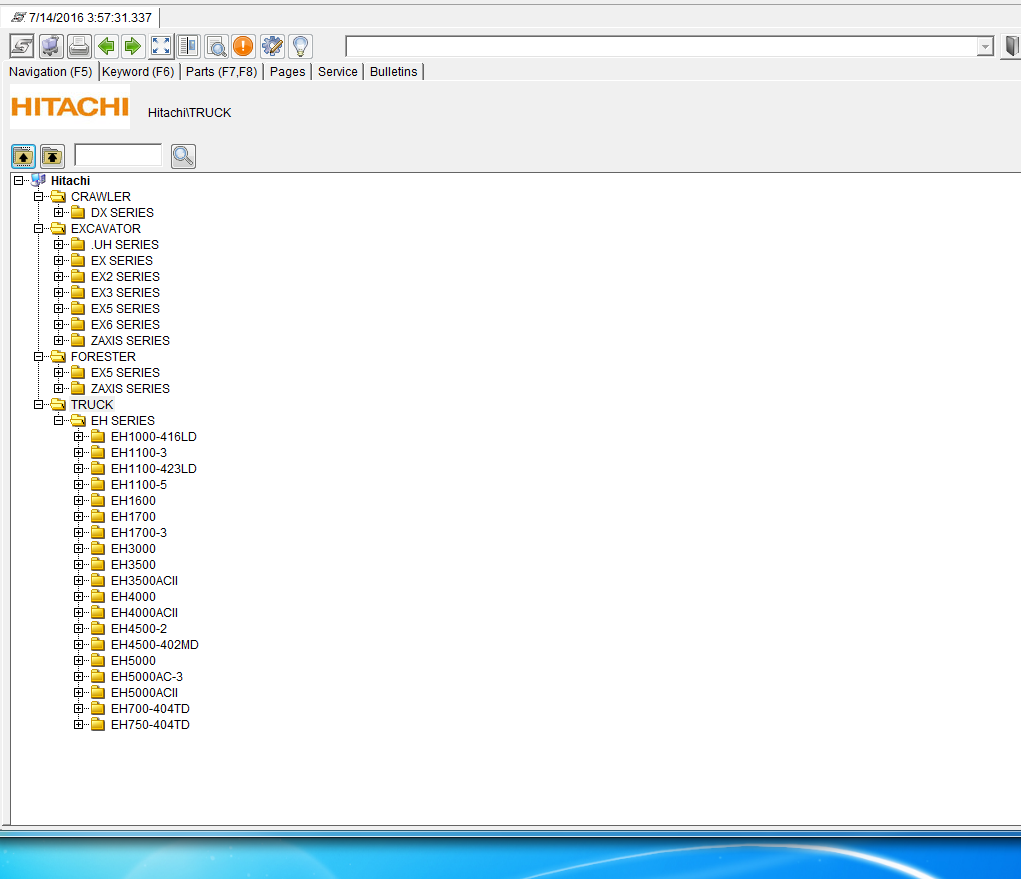Select the Hitachi root computer icon

point(38,180)
